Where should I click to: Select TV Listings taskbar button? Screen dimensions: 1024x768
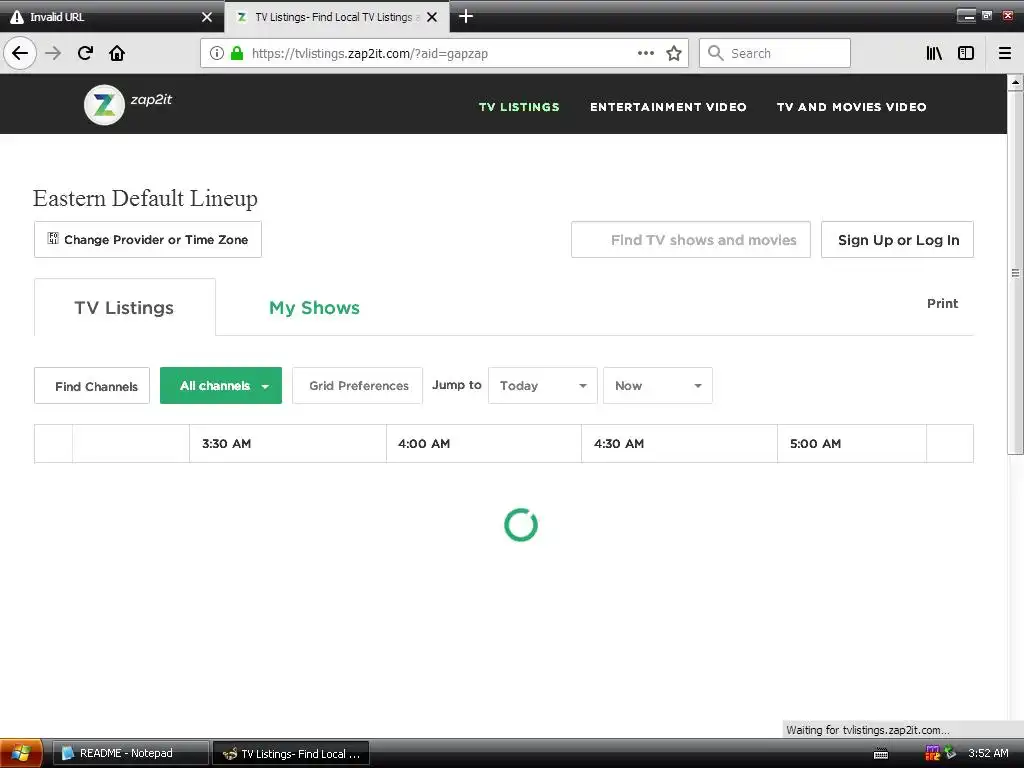[291, 754]
